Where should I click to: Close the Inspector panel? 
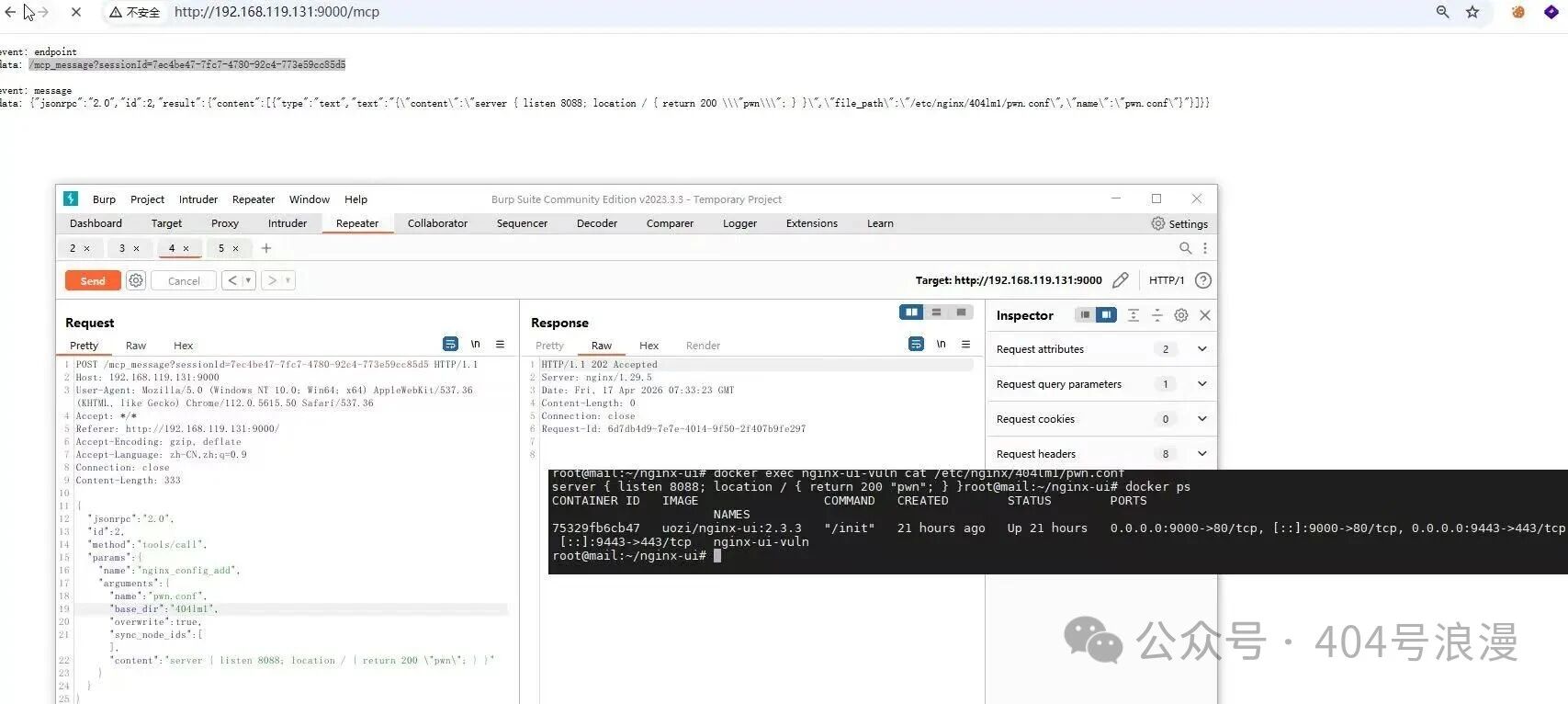tap(1205, 315)
